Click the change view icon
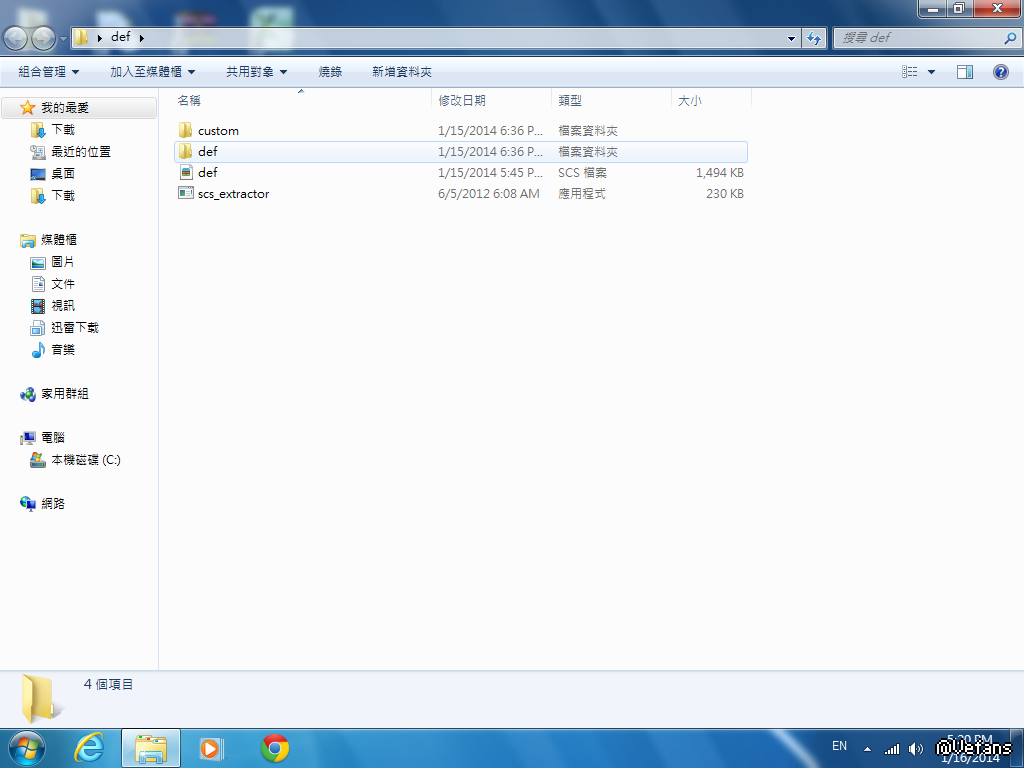This screenshot has width=1024, height=768. click(910, 72)
